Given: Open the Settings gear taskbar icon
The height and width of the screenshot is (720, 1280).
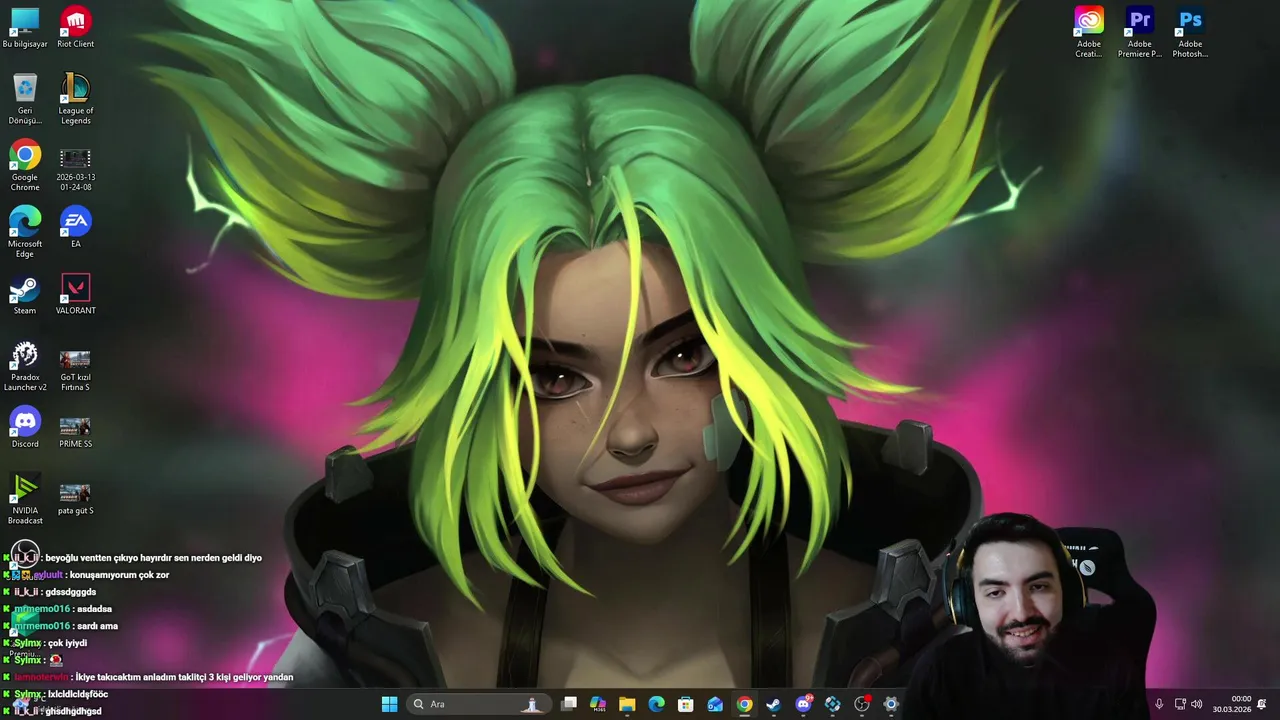Looking at the screenshot, I should [891, 704].
